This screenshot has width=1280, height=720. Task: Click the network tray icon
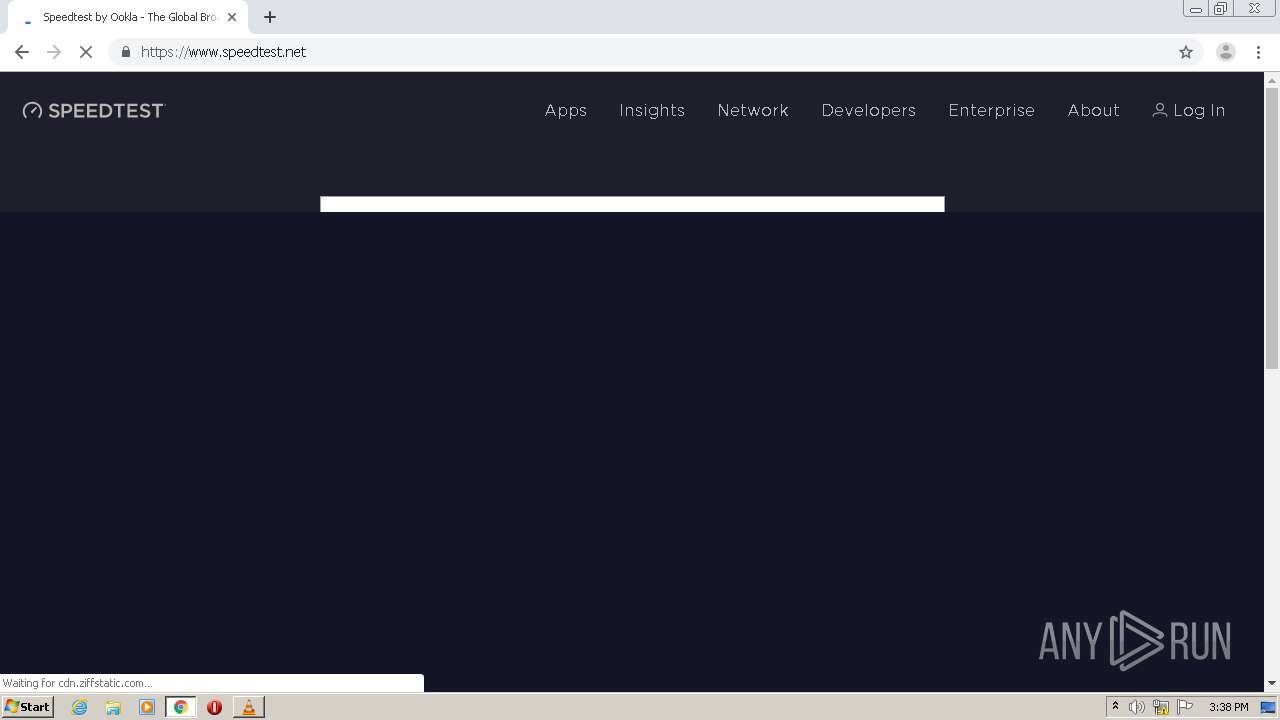1161,707
